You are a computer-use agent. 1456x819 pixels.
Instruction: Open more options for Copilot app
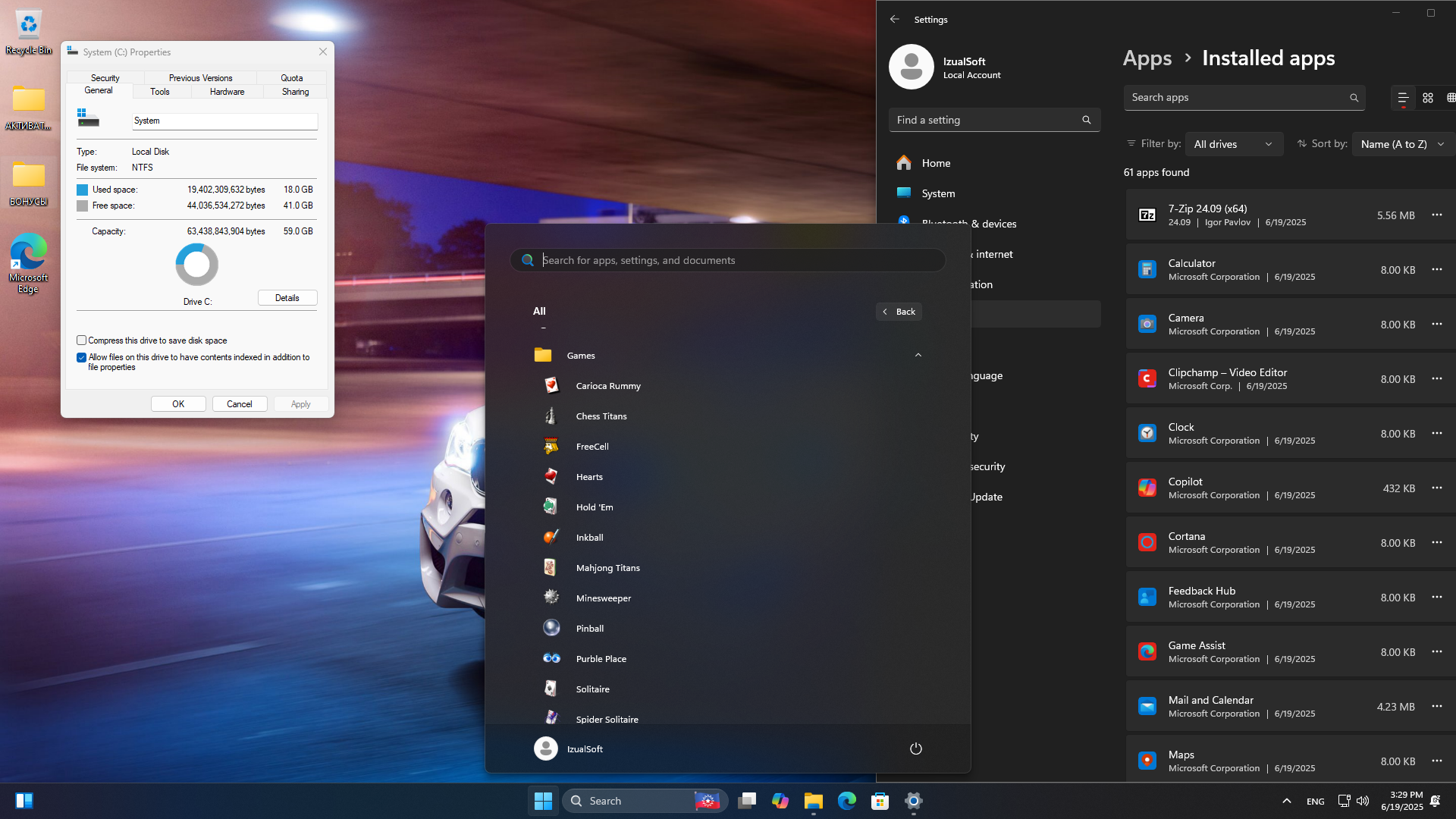[1437, 488]
